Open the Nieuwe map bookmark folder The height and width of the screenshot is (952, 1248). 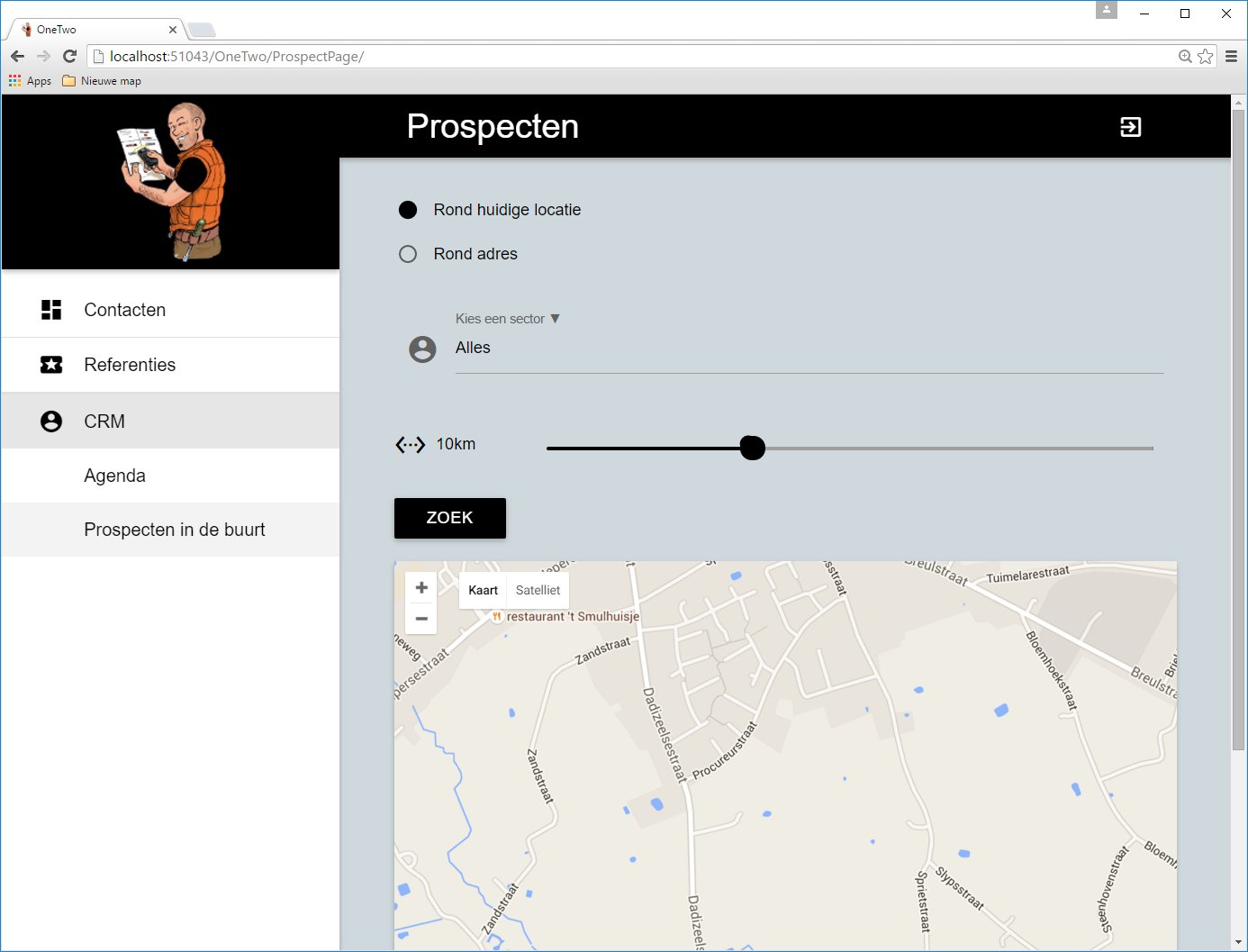point(102,81)
